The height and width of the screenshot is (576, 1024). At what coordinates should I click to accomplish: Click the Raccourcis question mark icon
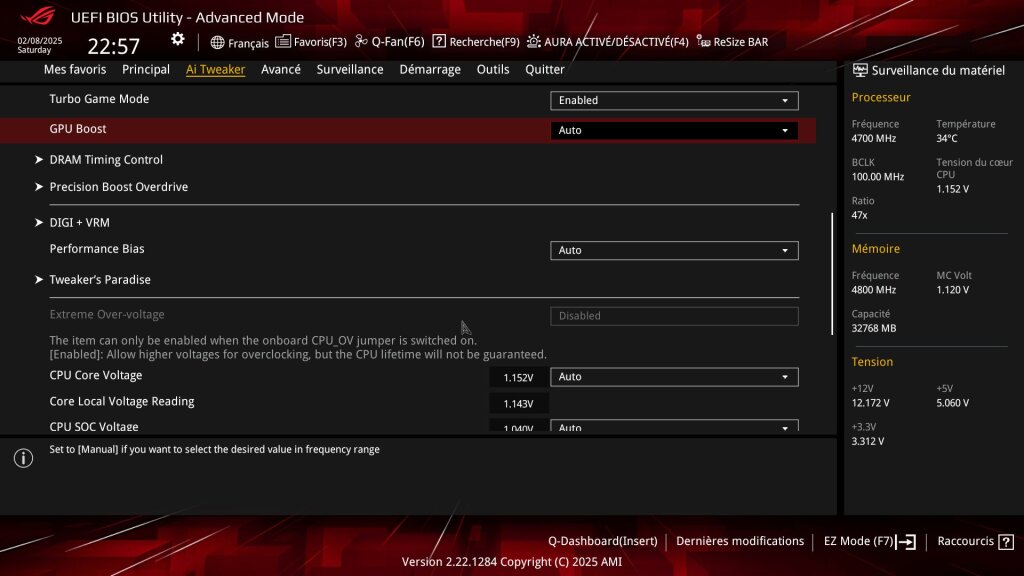tap(1006, 541)
